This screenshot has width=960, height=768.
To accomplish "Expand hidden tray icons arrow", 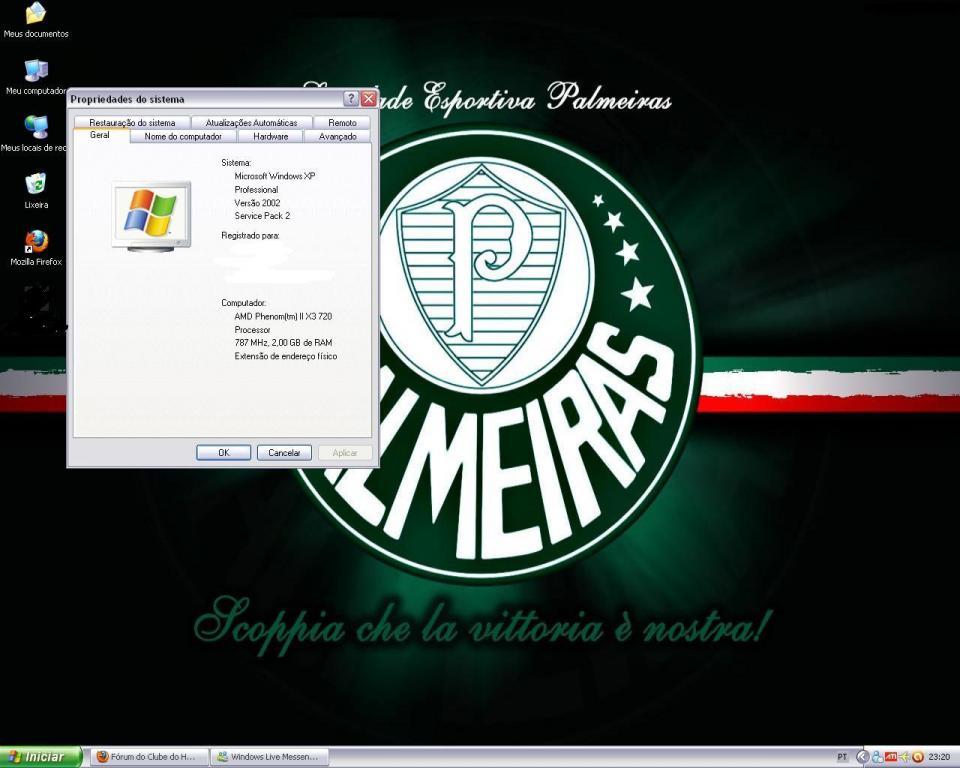I will [x=862, y=758].
